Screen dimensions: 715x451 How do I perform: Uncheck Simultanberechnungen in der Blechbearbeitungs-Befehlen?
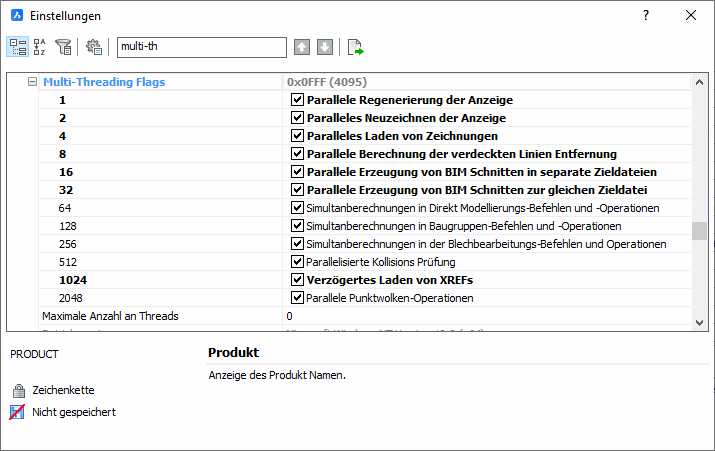point(297,244)
